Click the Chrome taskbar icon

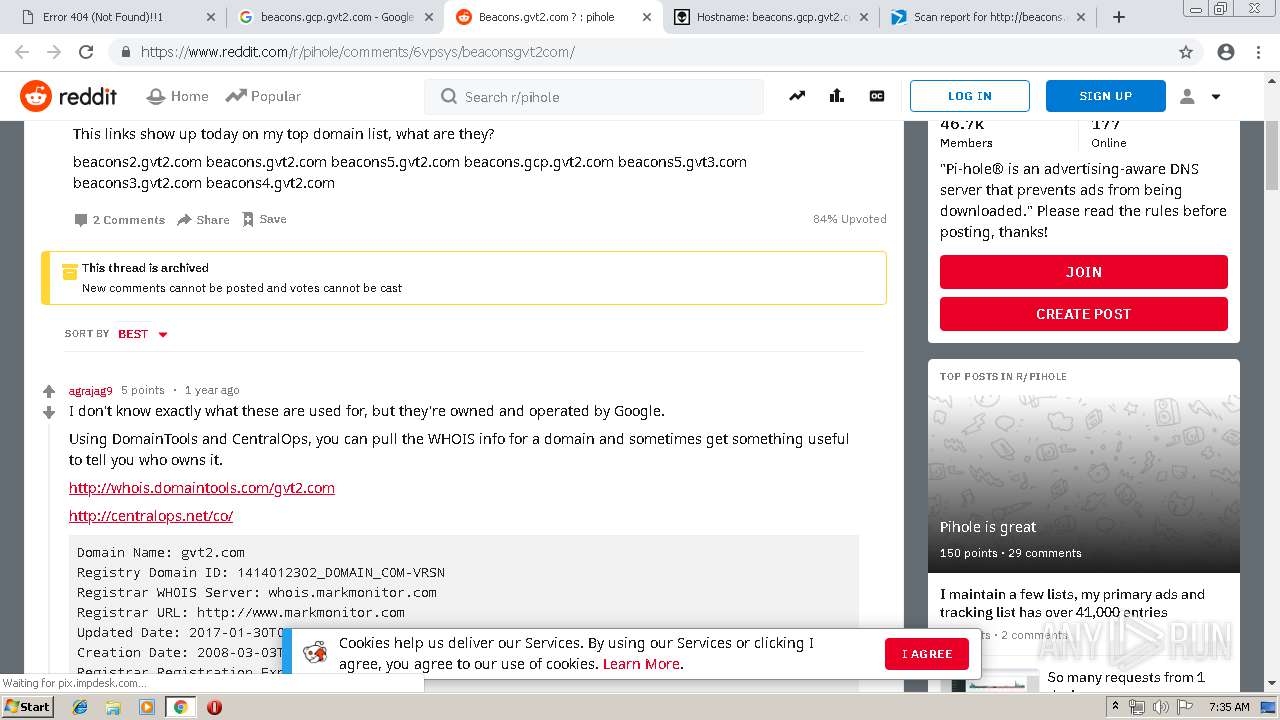180,707
